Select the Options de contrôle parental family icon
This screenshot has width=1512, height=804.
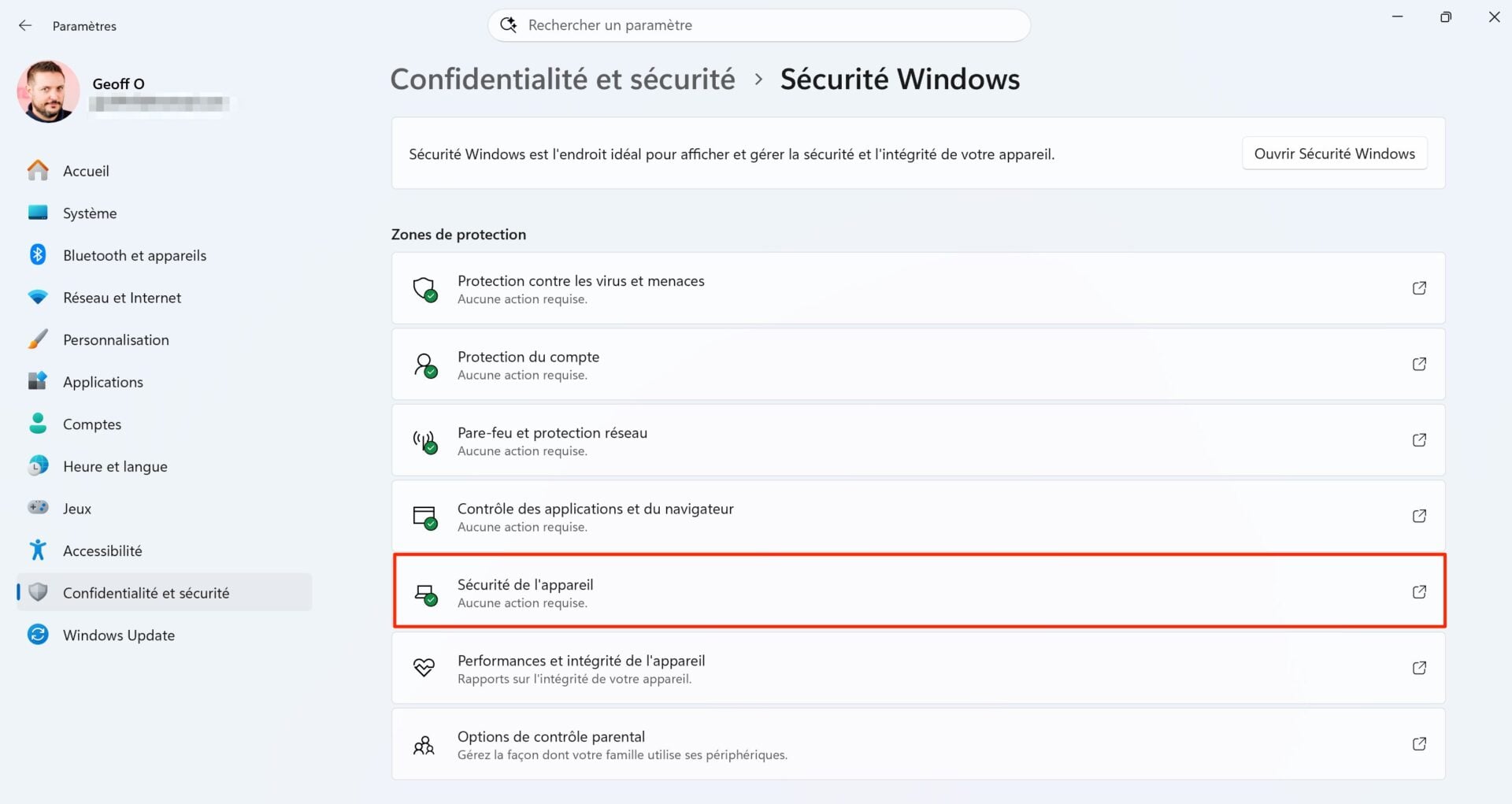(425, 743)
